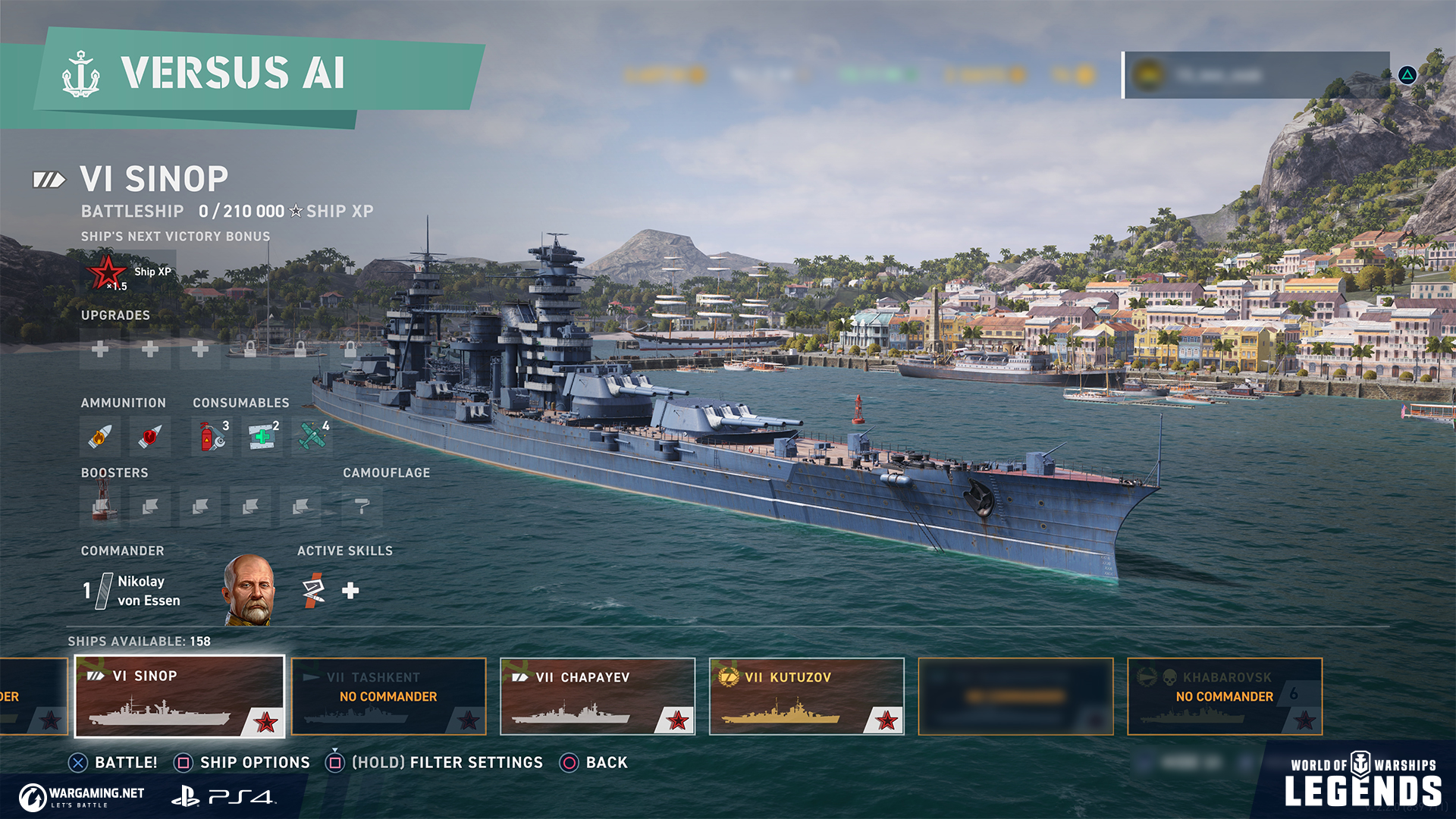
Task: Select the Khabarovsk ship card
Action: pyautogui.click(x=1225, y=696)
